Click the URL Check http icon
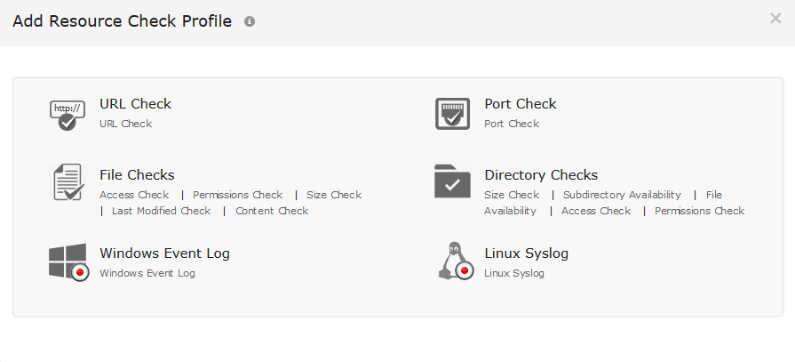The height and width of the screenshot is (362, 795). [x=67, y=115]
